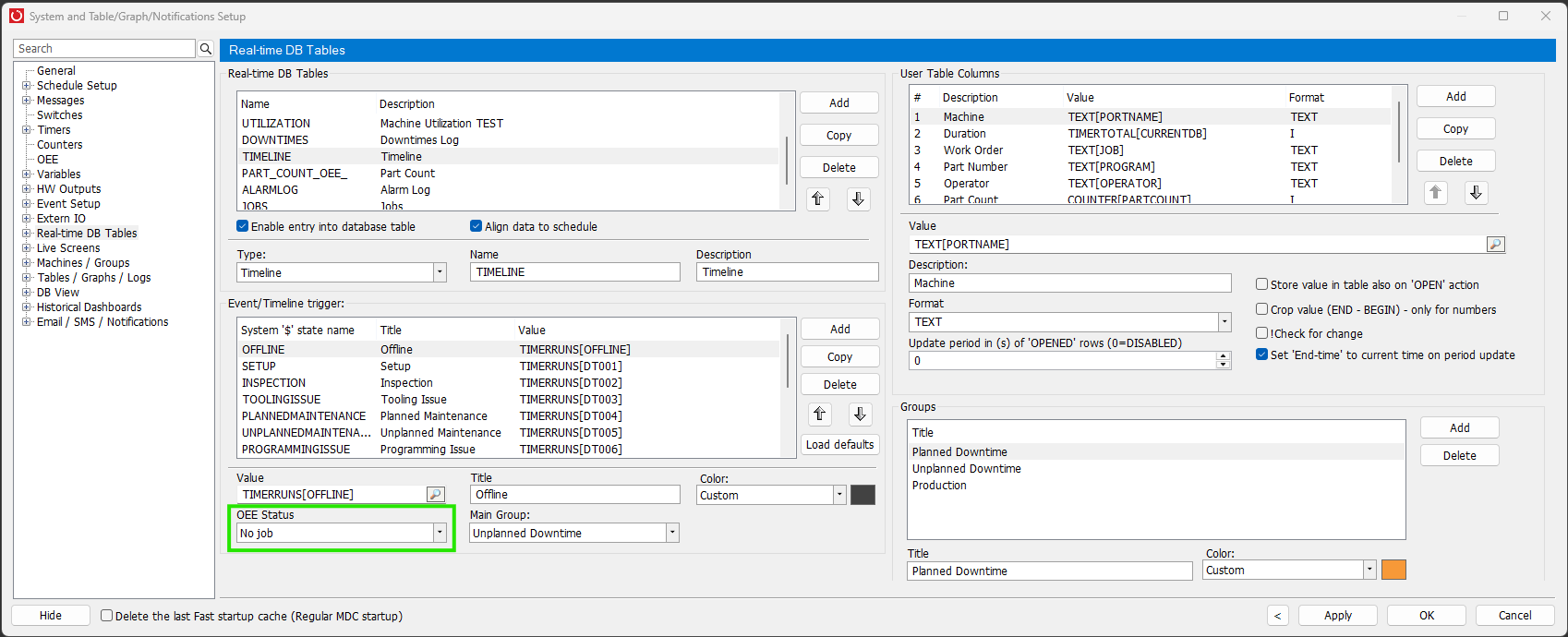Image resolution: width=1568 pixels, height=637 pixels.
Task: Click the dark gray trigger color swatch
Action: click(862, 495)
